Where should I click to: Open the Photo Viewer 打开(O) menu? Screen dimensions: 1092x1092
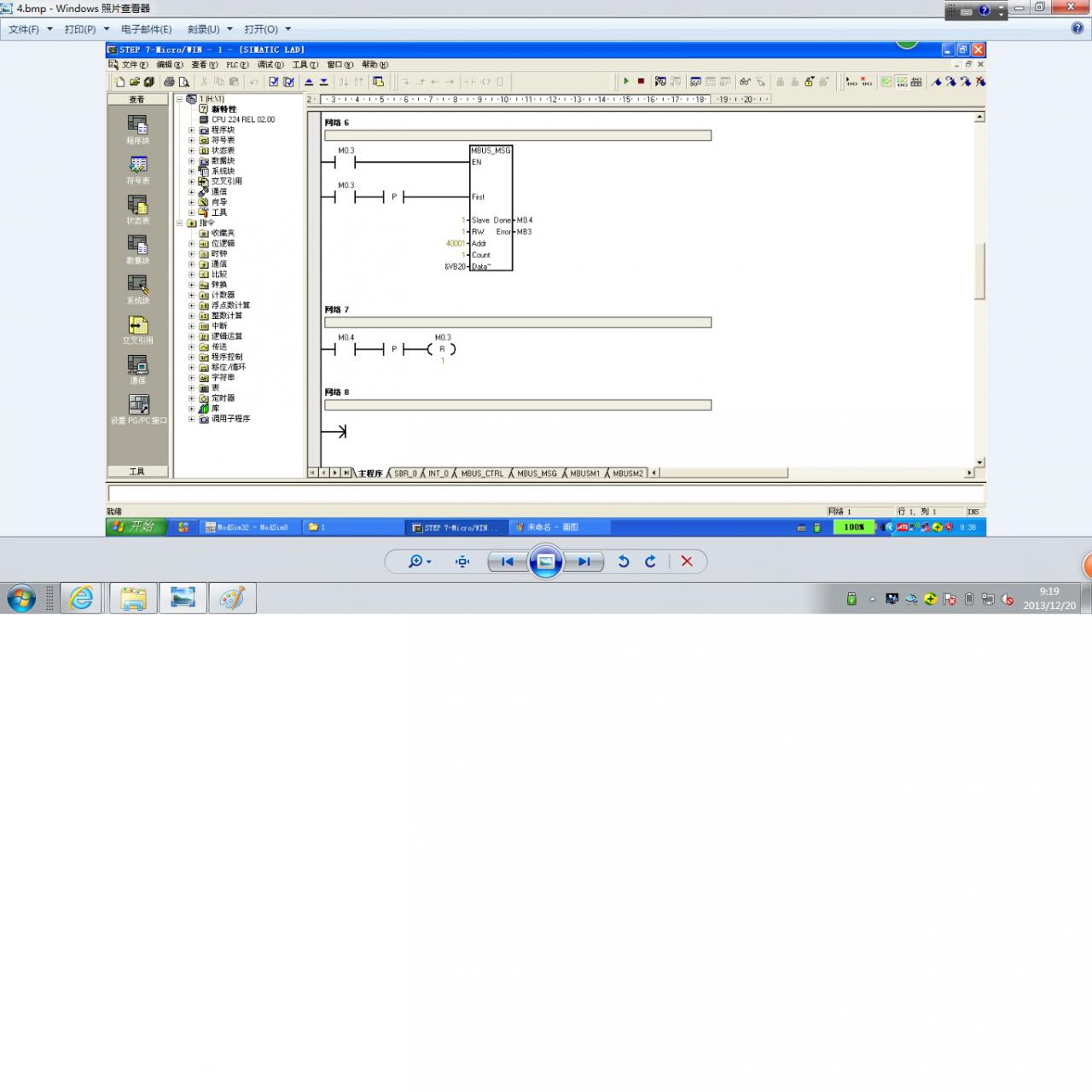pyautogui.click(x=267, y=29)
